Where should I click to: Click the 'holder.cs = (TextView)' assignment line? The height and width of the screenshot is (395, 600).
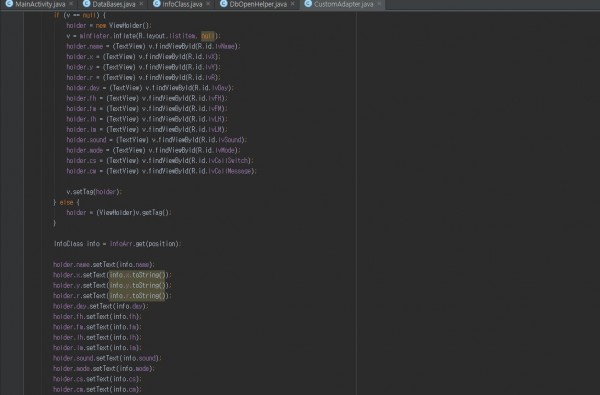tap(160, 161)
